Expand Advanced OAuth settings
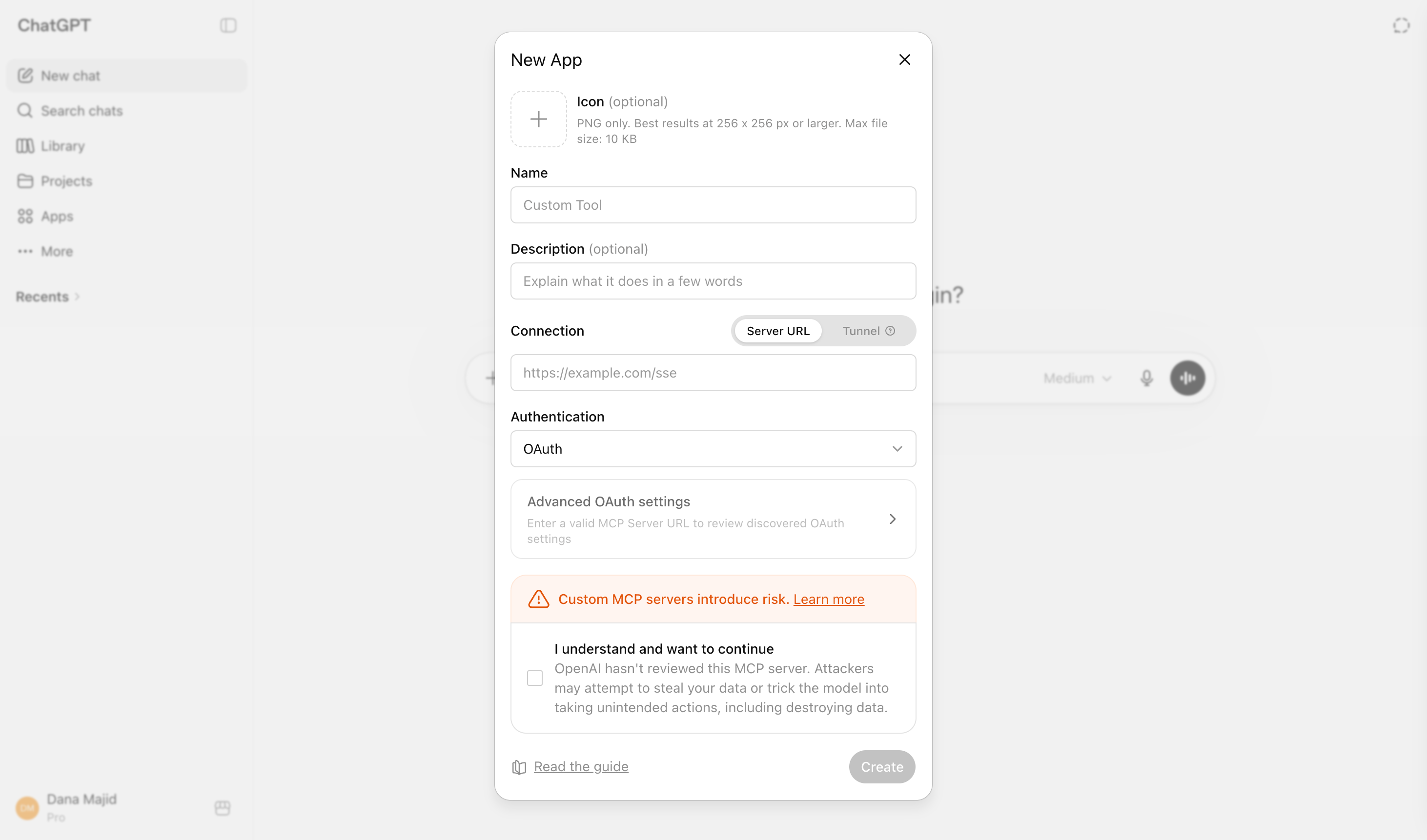1427x840 pixels. click(x=713, y=519)
